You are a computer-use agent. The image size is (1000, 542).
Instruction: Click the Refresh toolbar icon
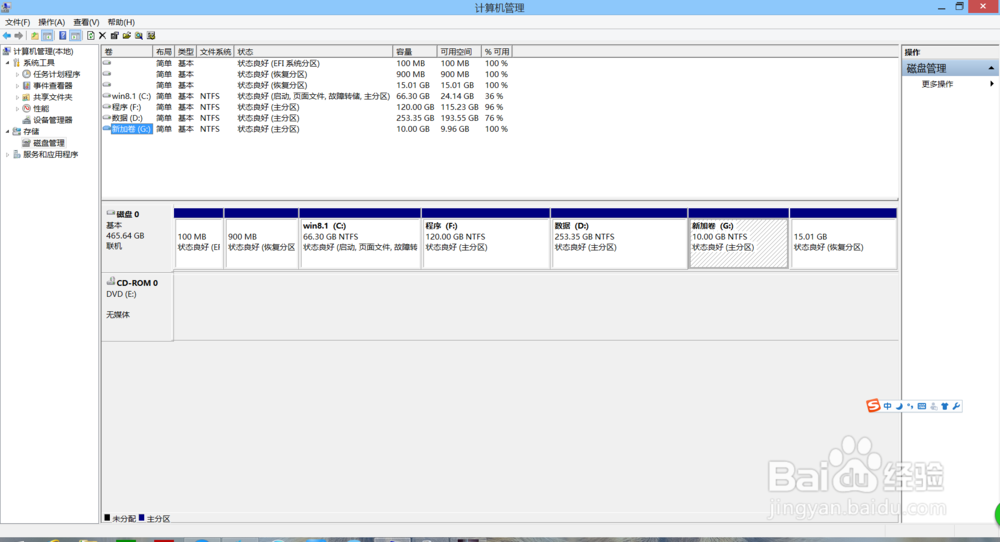tap(91, 36)
